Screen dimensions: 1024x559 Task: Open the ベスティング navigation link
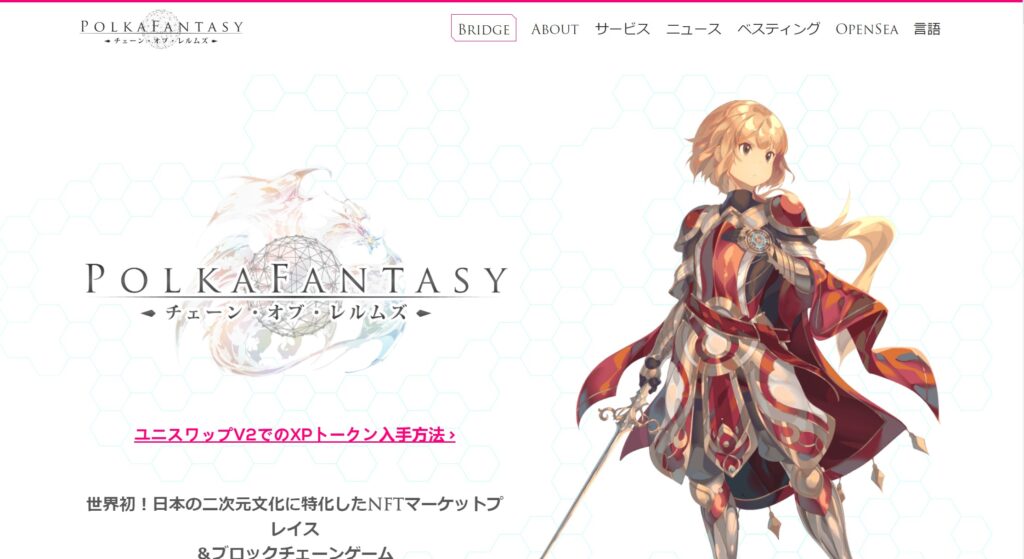[x=778, y=29]
